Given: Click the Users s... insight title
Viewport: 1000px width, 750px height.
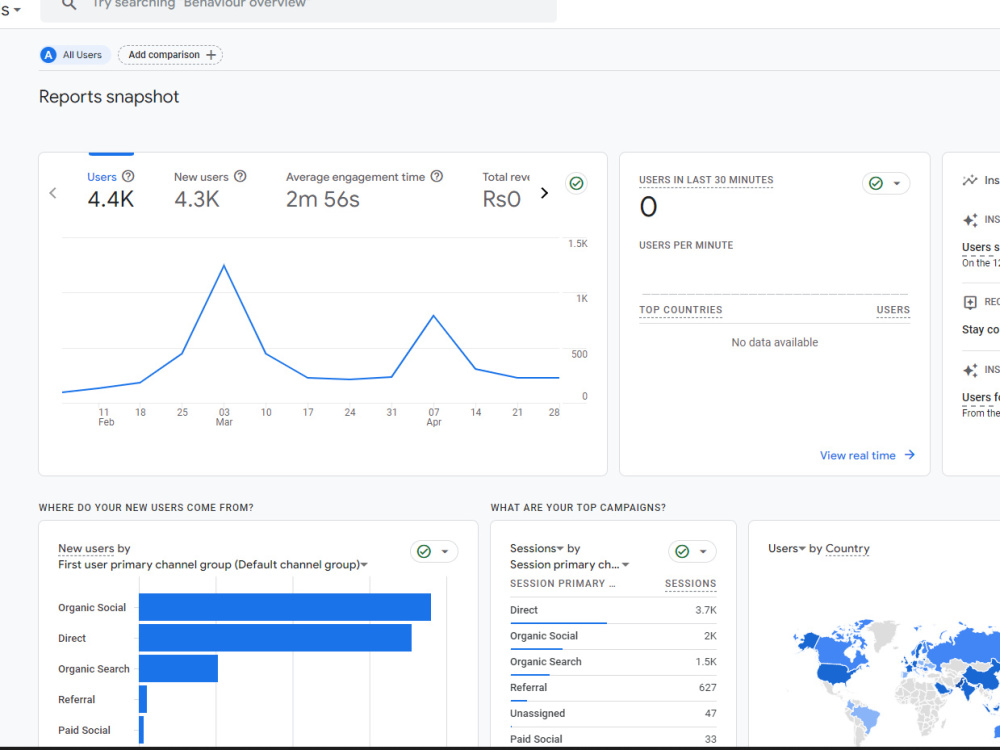Looking at the screenshot, I should point(981,247).
